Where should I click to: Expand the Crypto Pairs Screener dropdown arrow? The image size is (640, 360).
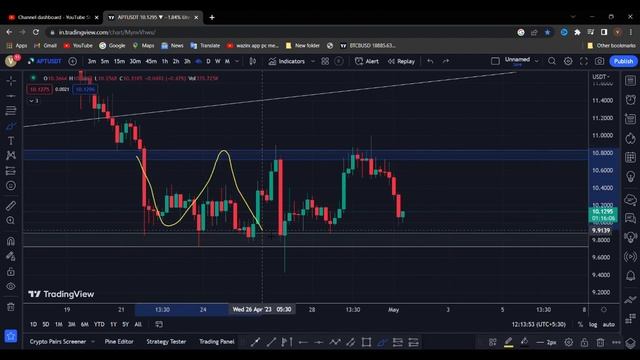[93, 342]
